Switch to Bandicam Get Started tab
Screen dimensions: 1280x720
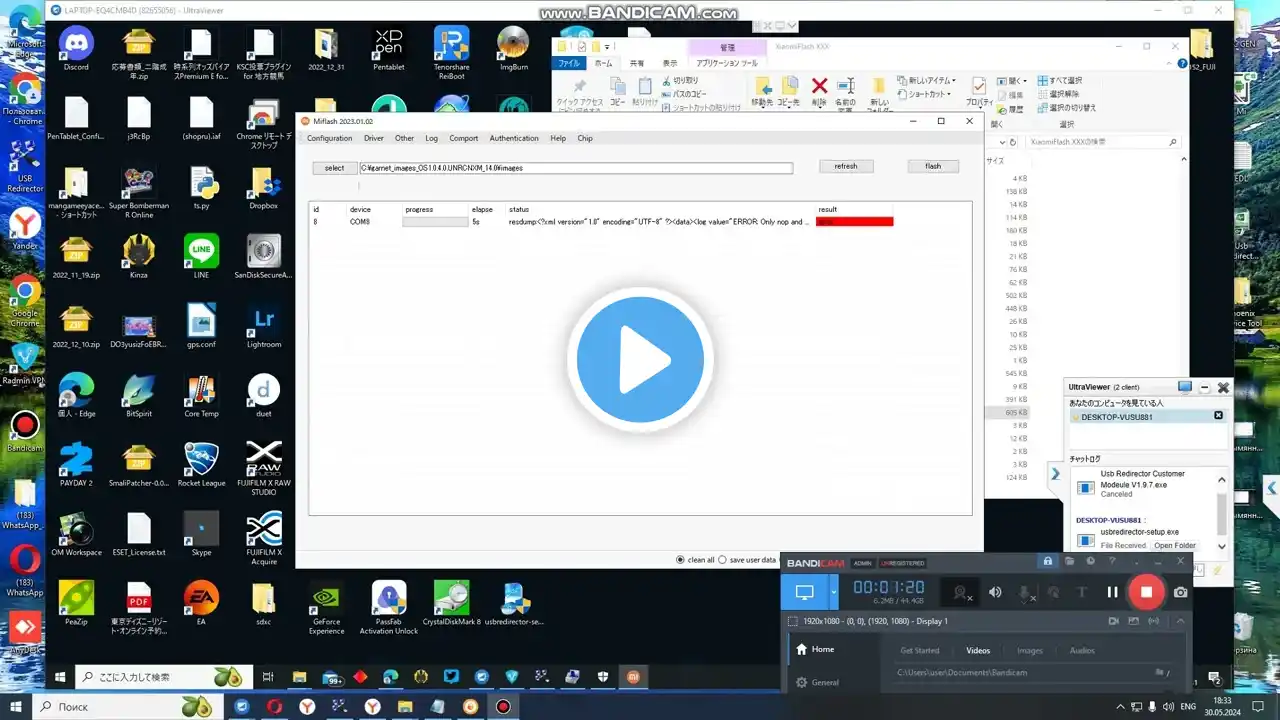(919, 650)
